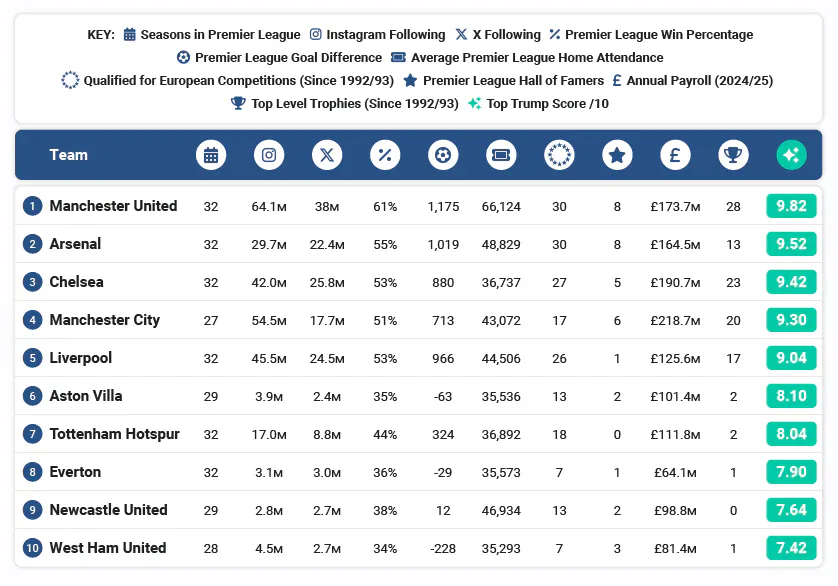Click Manchester City's £218.7m payroll value
This screenshot has width=838, height=586.
point(675,320)
